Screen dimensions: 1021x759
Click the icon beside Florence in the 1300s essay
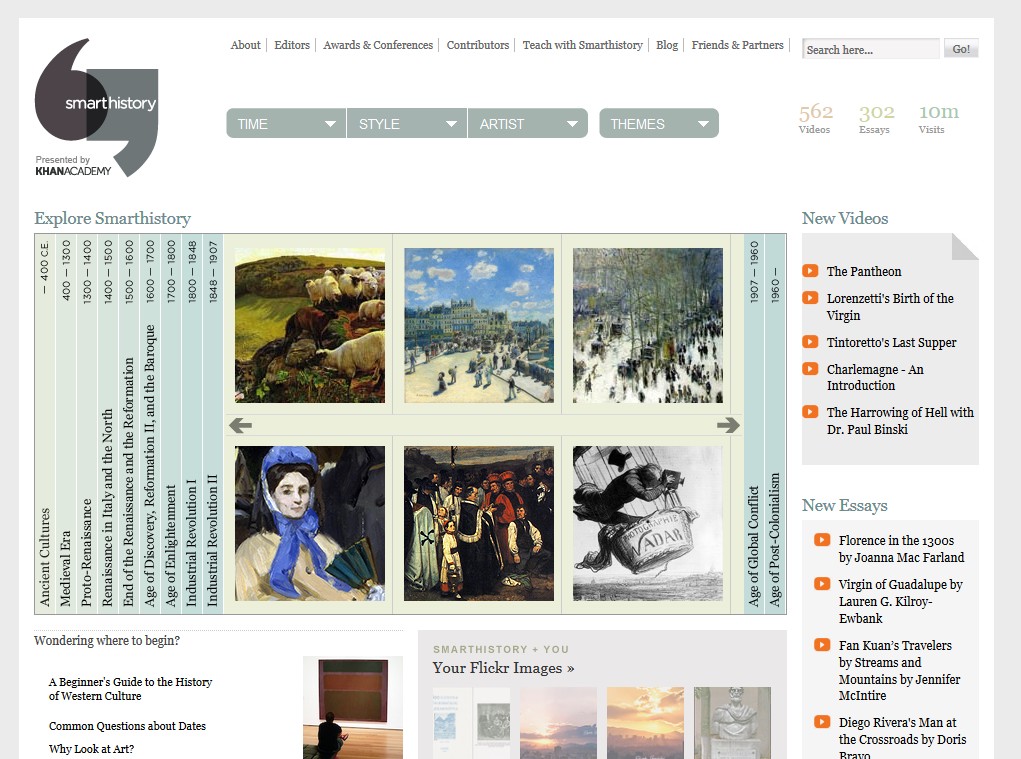[822, 540]
